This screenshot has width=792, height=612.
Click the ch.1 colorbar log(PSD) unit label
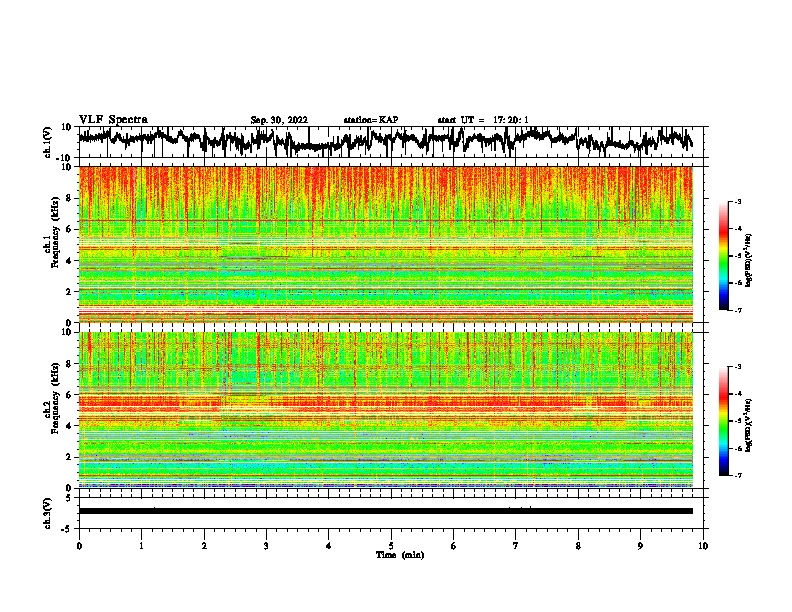[x=749, y=260]
